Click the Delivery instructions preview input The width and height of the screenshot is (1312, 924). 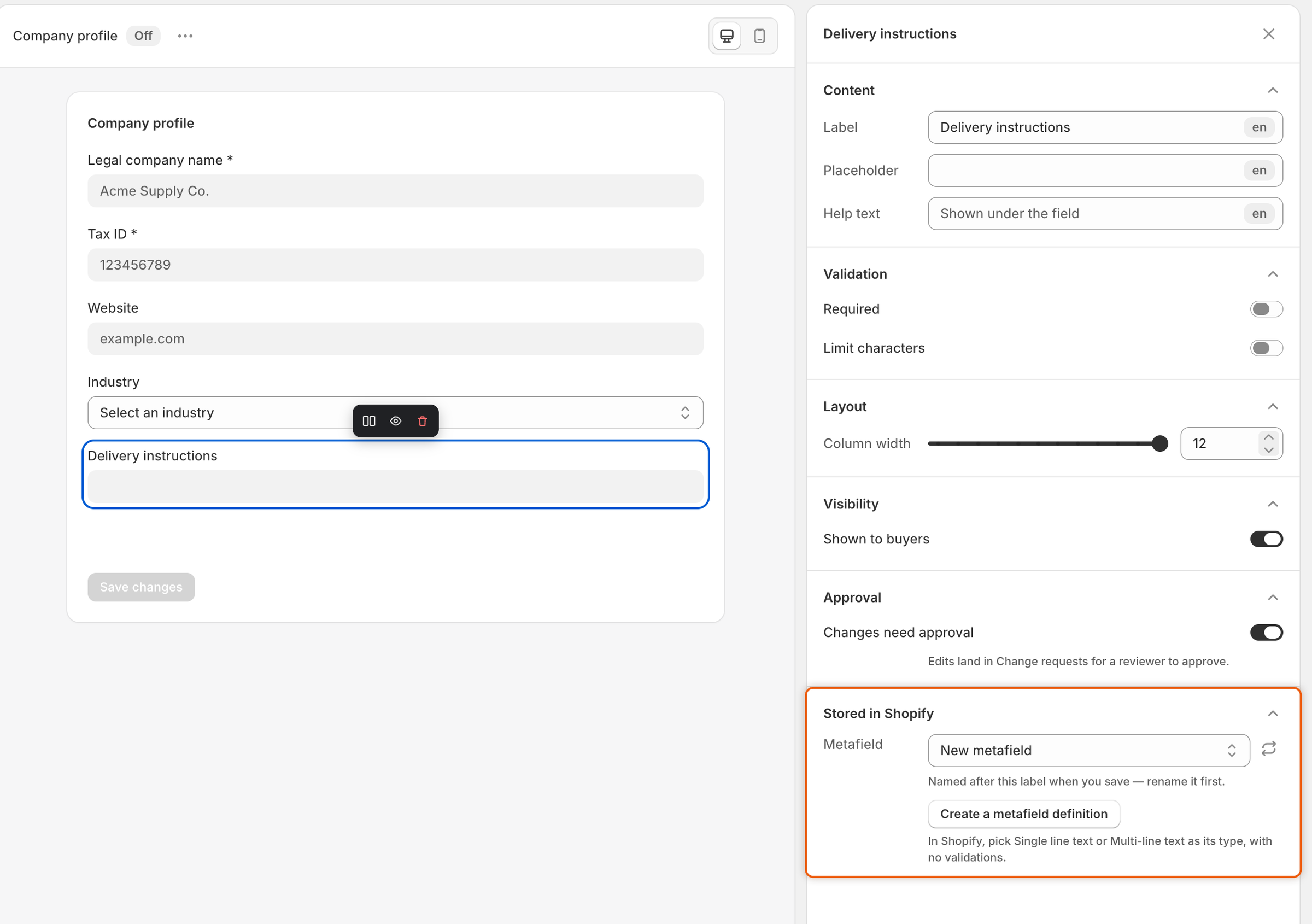[x=395, y=487]
